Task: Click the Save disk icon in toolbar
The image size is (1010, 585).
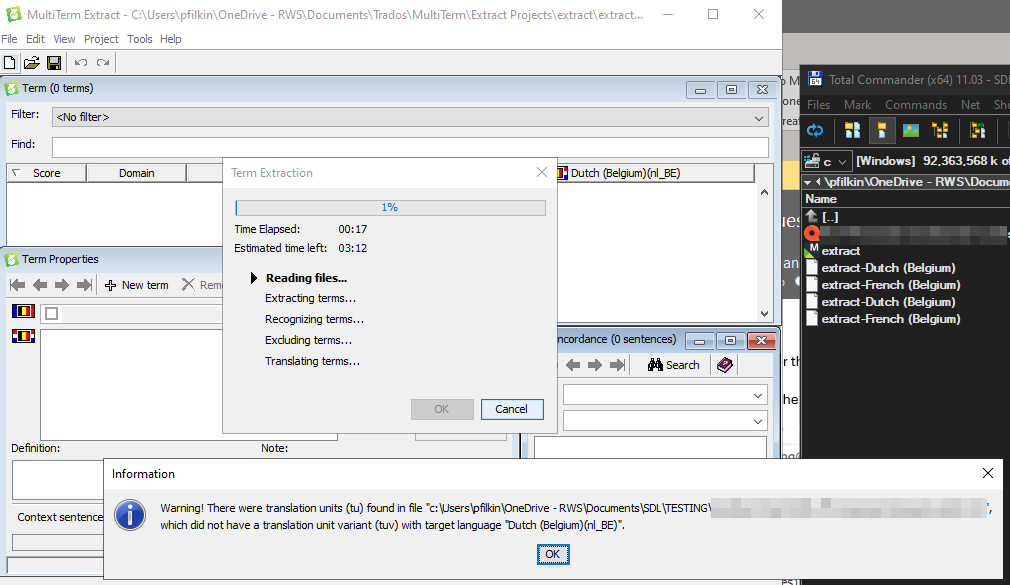Action: tap(54, 62)
